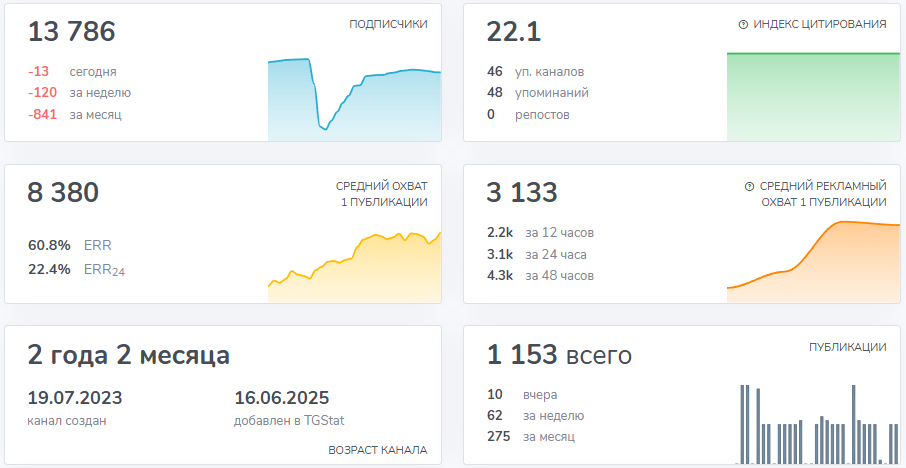906x468 pixels.
Task: Click the 13 786 subscribers total
Action: coord(72,32)
